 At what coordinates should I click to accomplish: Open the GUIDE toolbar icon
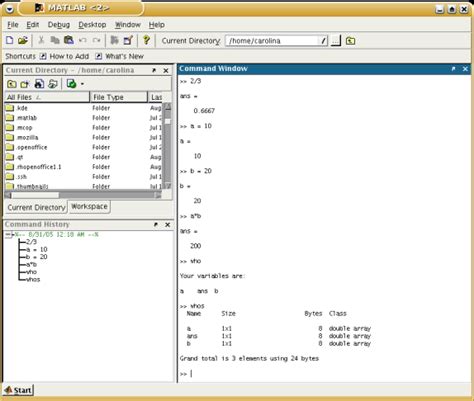point(128,41)
